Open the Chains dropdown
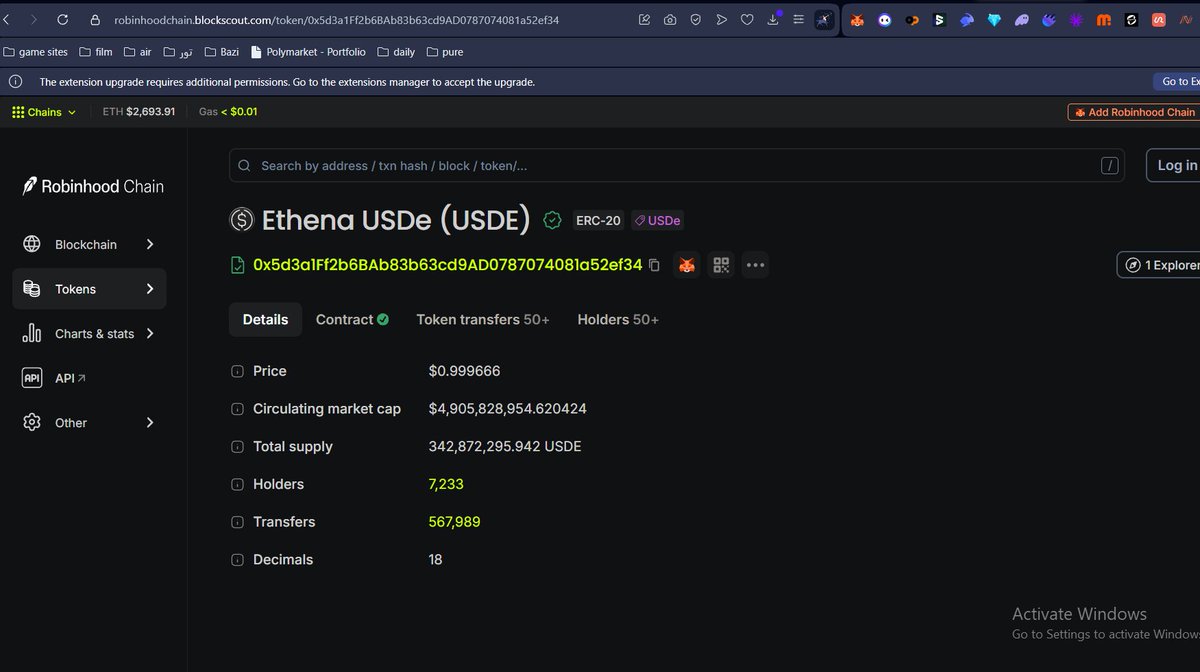Screen dimensions: 1200x672 click(x=44, y=112)
